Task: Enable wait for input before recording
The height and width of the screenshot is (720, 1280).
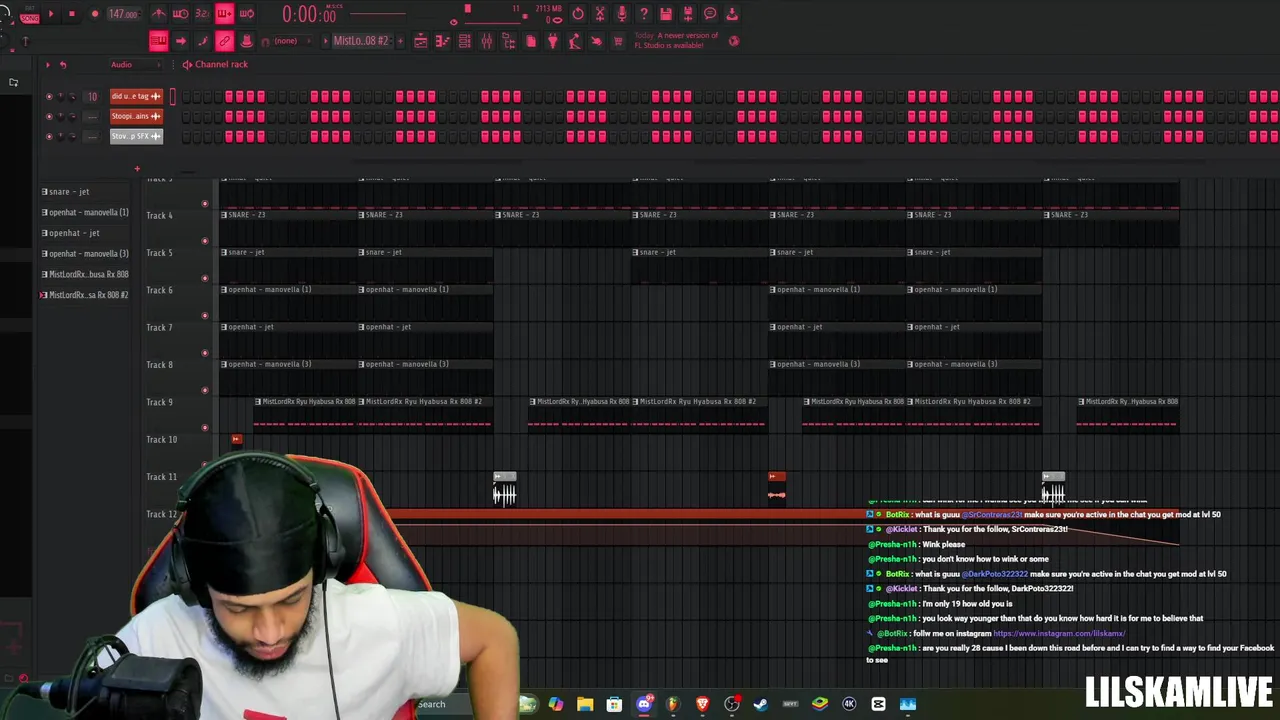Action: click(x=181, y=14)
